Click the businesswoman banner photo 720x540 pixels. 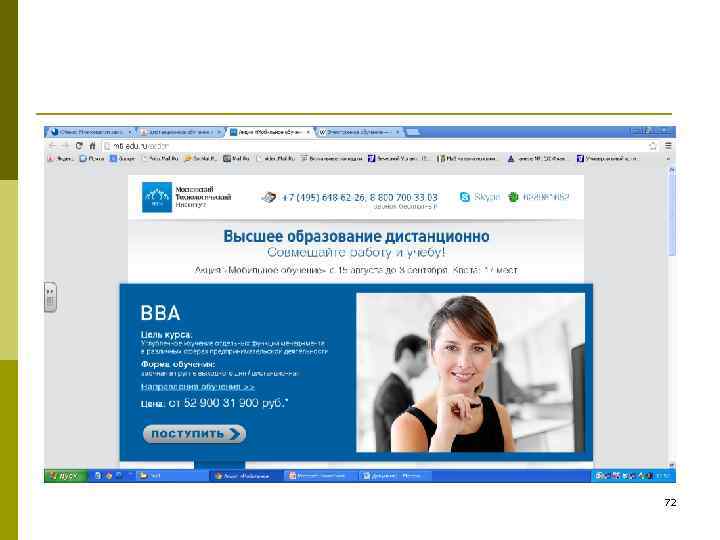[470, 372]
